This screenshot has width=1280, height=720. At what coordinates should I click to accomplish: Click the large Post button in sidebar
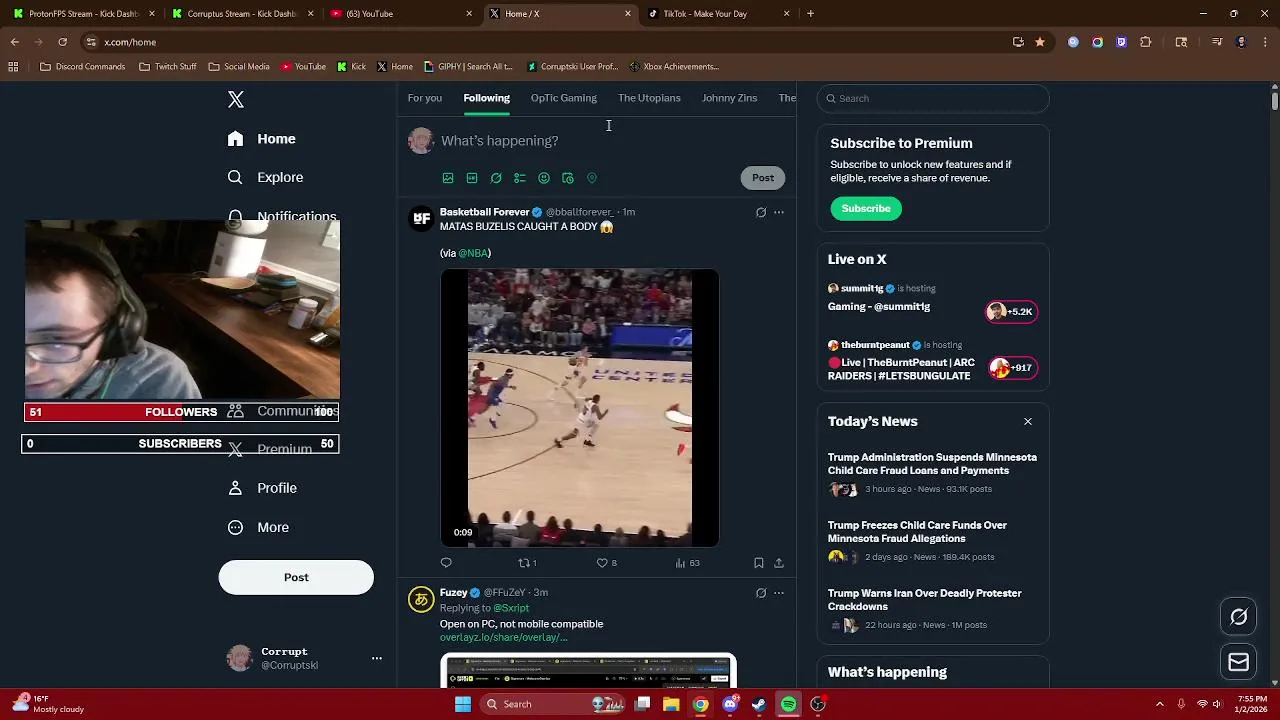point(296,577)
